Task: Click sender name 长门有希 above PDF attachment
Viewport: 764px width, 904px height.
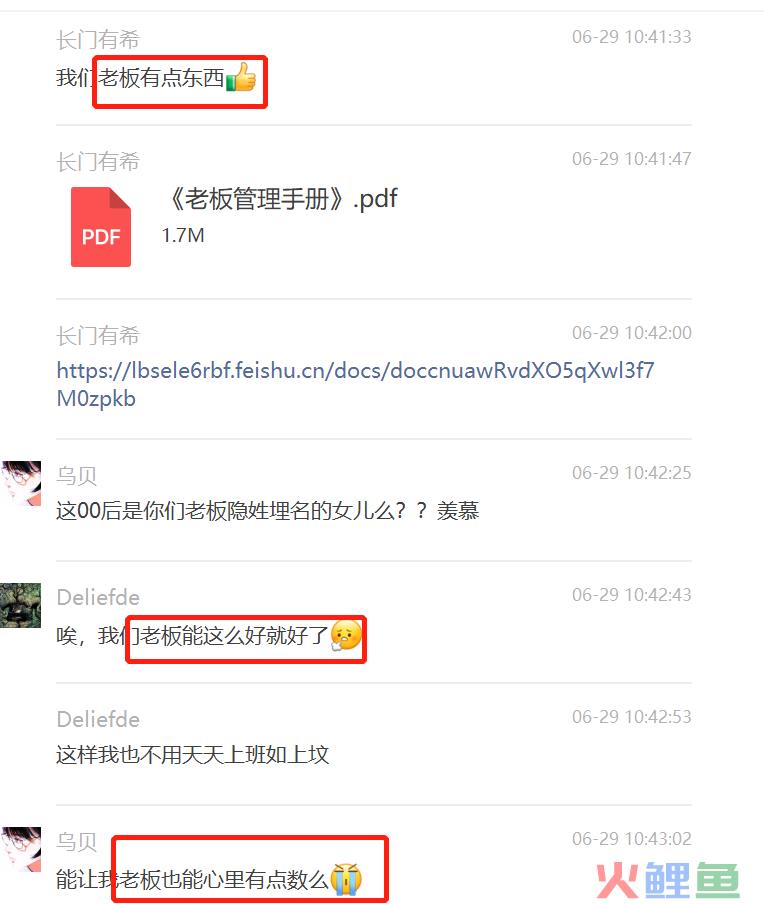Action: 98,162
